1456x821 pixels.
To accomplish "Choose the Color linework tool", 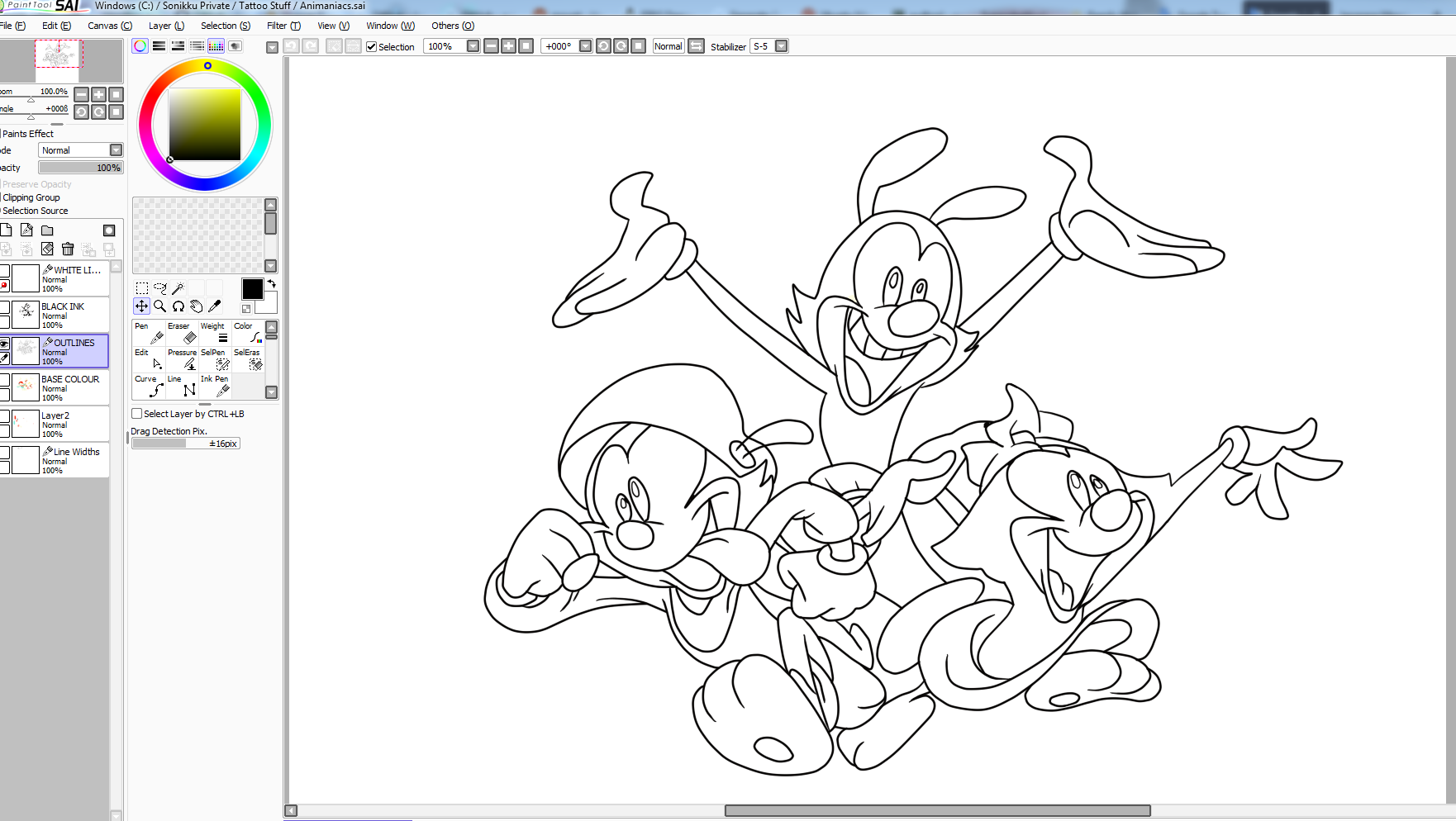I will point(248,333).
